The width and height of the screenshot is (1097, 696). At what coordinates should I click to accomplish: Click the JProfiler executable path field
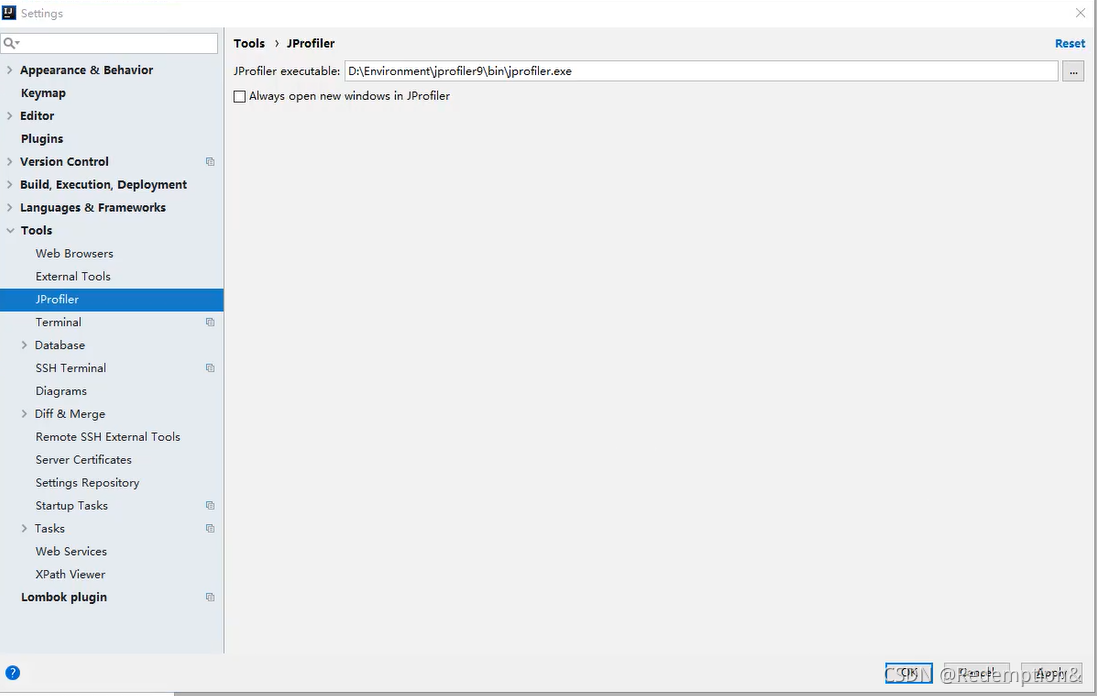click(701, 71)
